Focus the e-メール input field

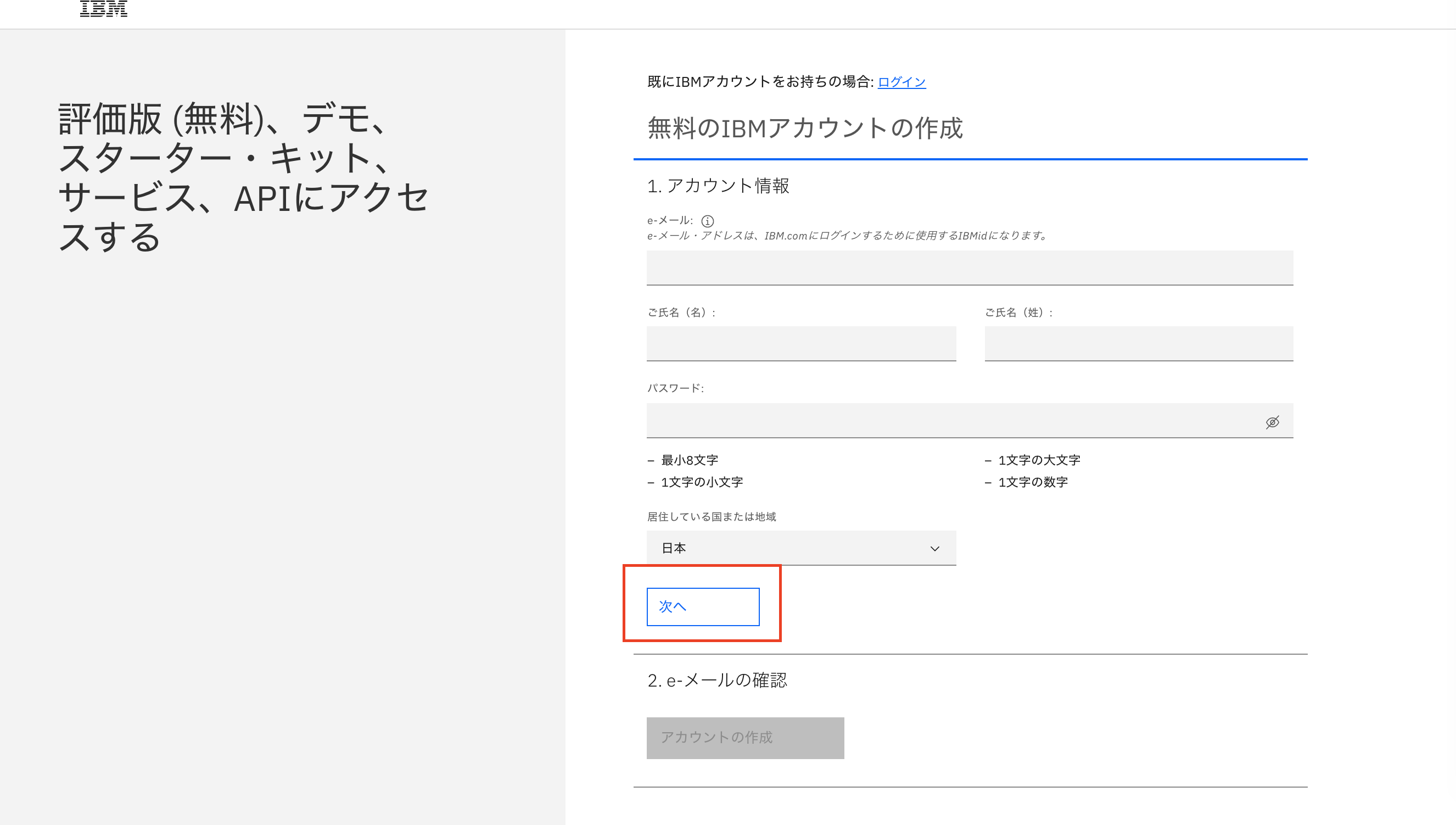coord(970,268)
